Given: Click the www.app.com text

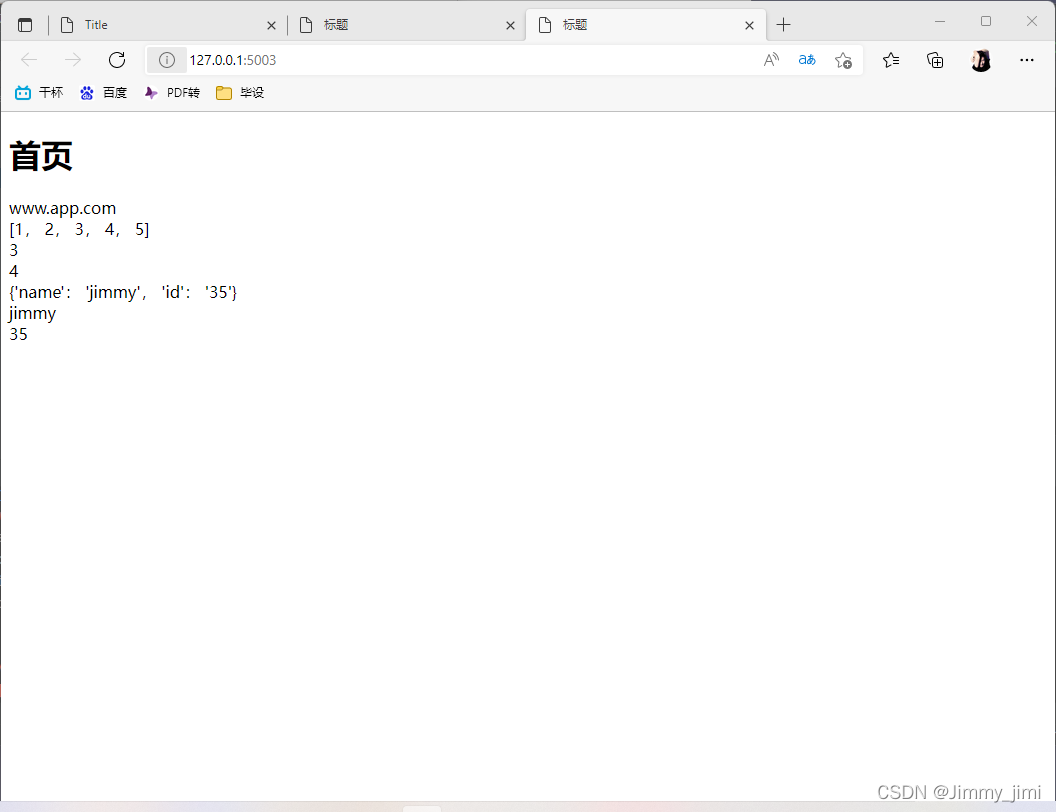Looking at the screenshot, I should click(x=63, y=208).
